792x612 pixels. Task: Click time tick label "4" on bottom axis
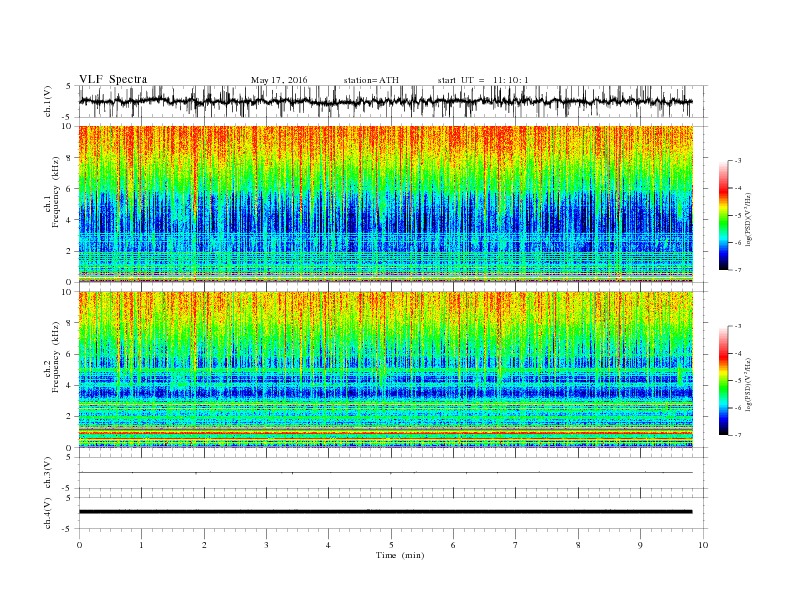[x=328, y=545]
